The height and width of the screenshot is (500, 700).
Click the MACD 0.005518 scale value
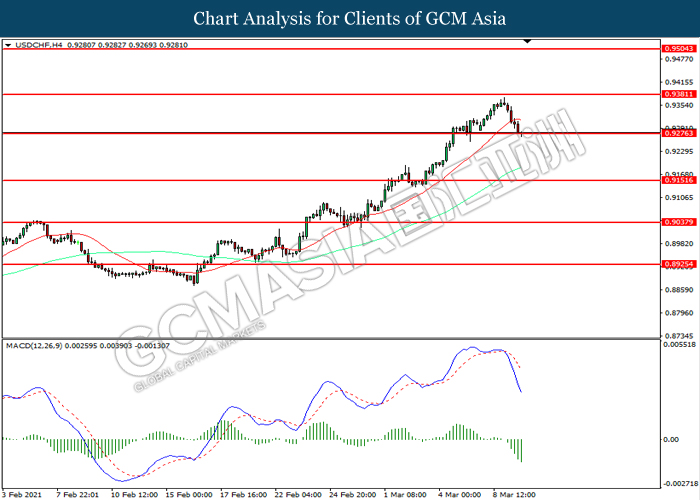point(679,345)
